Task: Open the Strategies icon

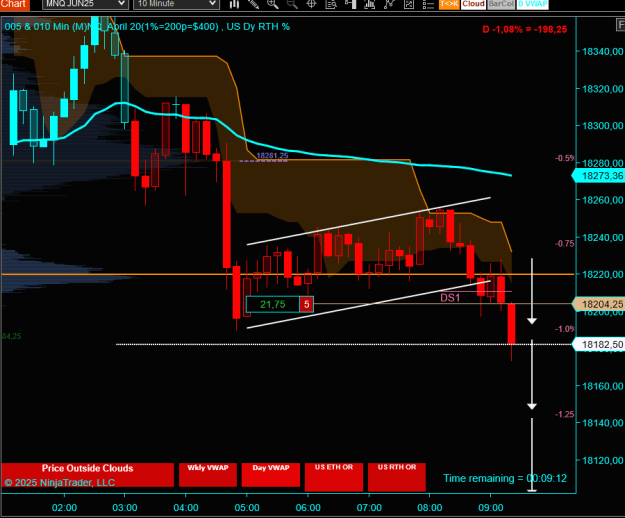Action: click(389, 4)
